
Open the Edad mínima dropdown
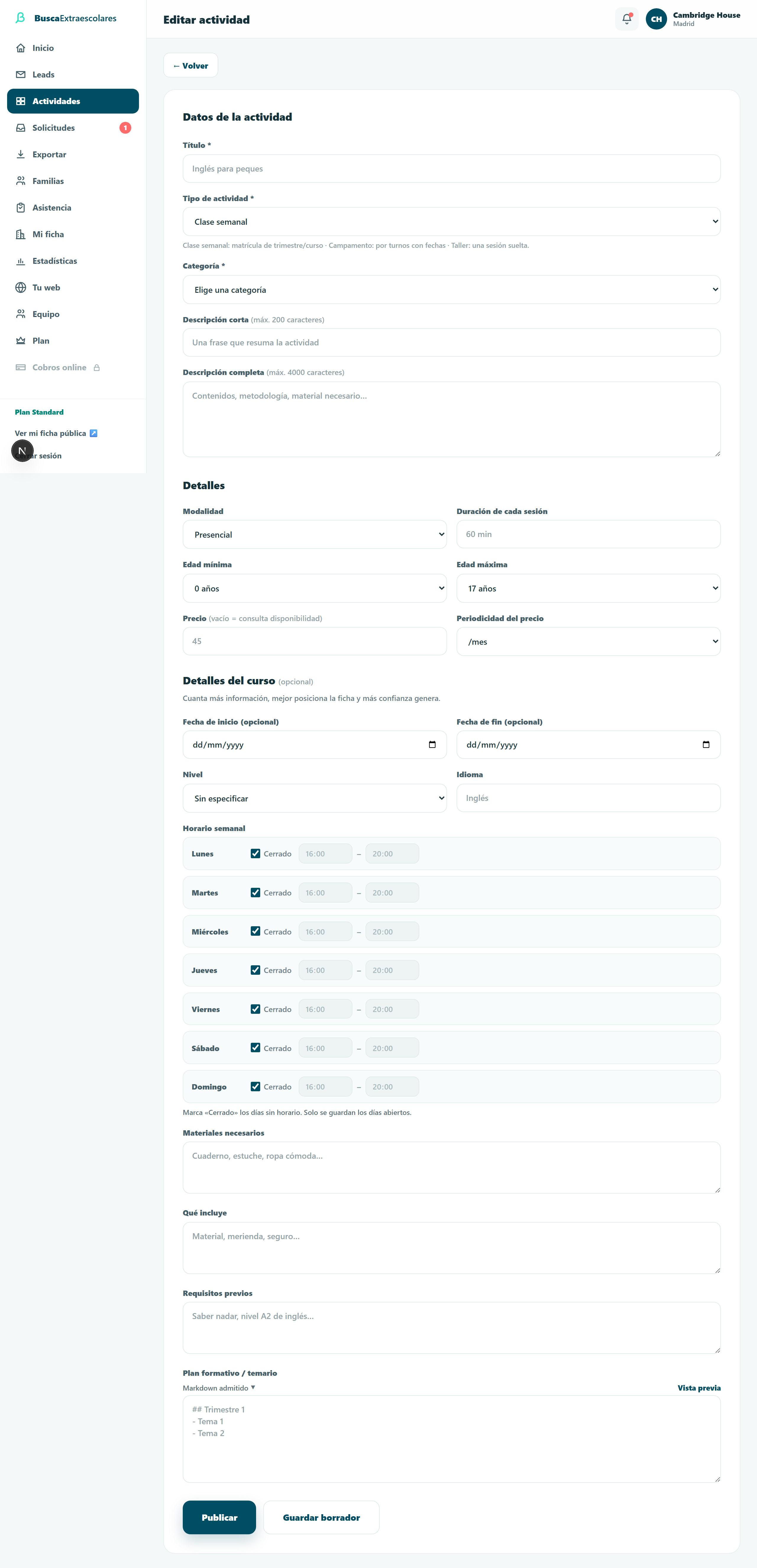(x=315, y=589)
